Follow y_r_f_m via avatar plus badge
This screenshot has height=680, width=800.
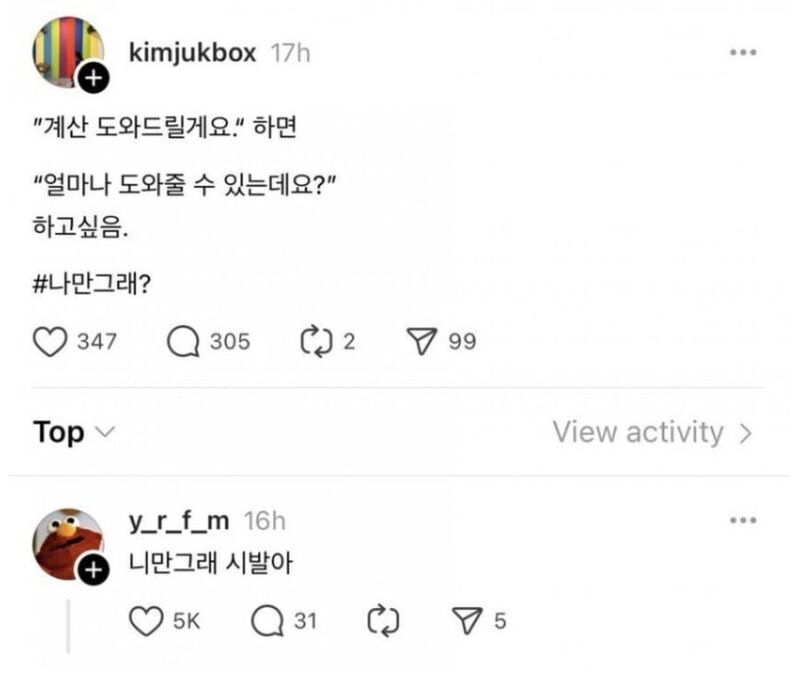tap(92, 571)
